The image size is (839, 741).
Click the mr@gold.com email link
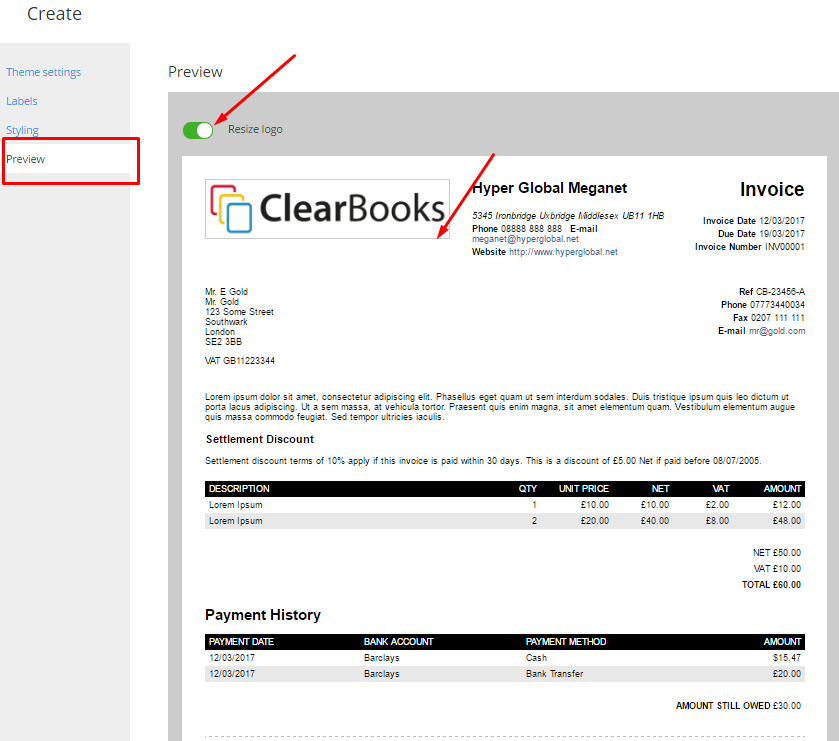coord(777,331)
